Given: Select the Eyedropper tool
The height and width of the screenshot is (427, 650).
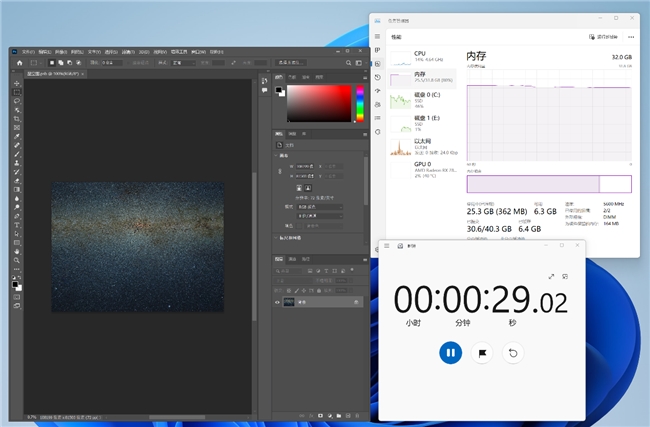Looking at the screenshot, I should [x=17, y=136].
